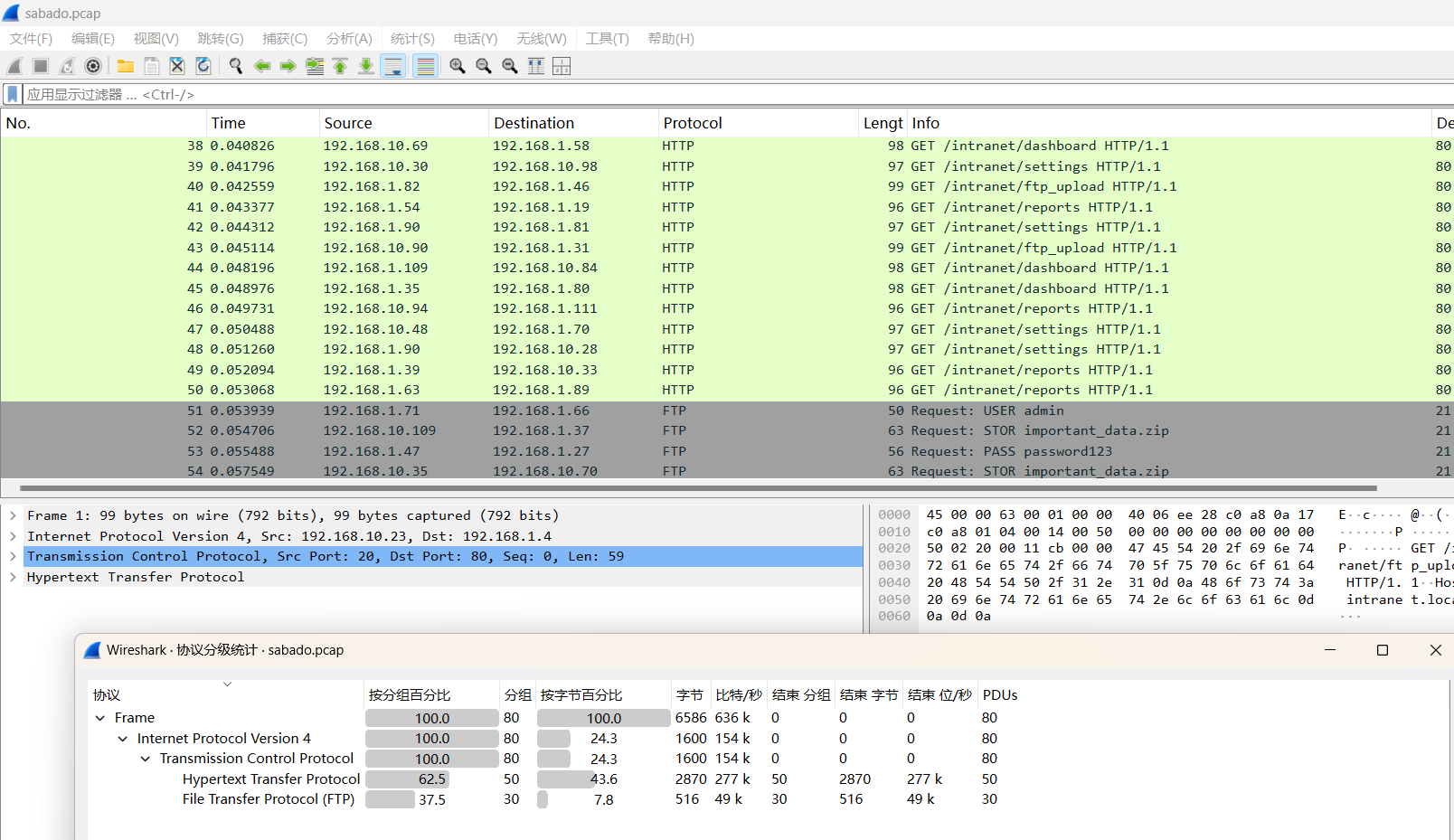This screenshot has width=1454, height=840.
Task: Zoom out the main window text
Action: point(484,66)
